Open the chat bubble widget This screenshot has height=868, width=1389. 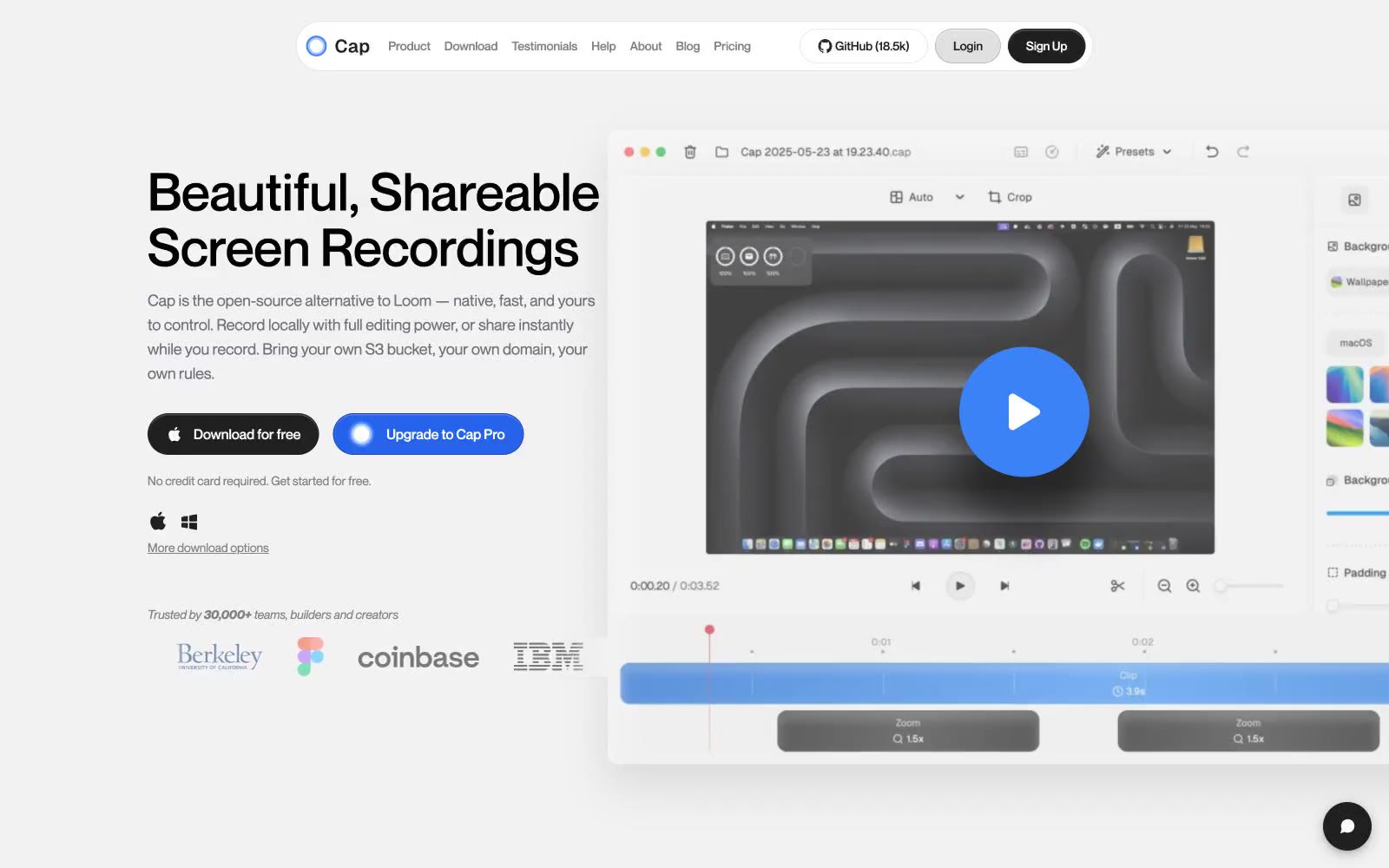pyautogui.click(x=1346, y=826)
